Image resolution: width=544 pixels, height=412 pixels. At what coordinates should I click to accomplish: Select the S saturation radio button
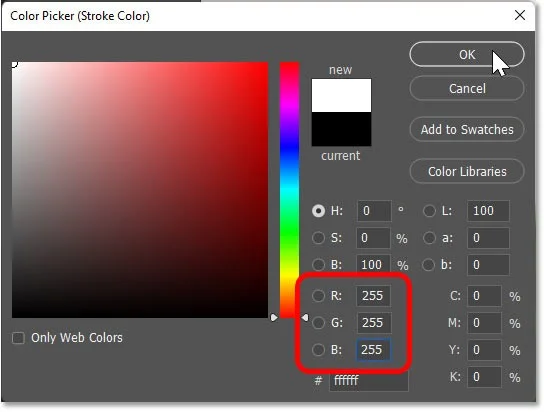[318, 238]
